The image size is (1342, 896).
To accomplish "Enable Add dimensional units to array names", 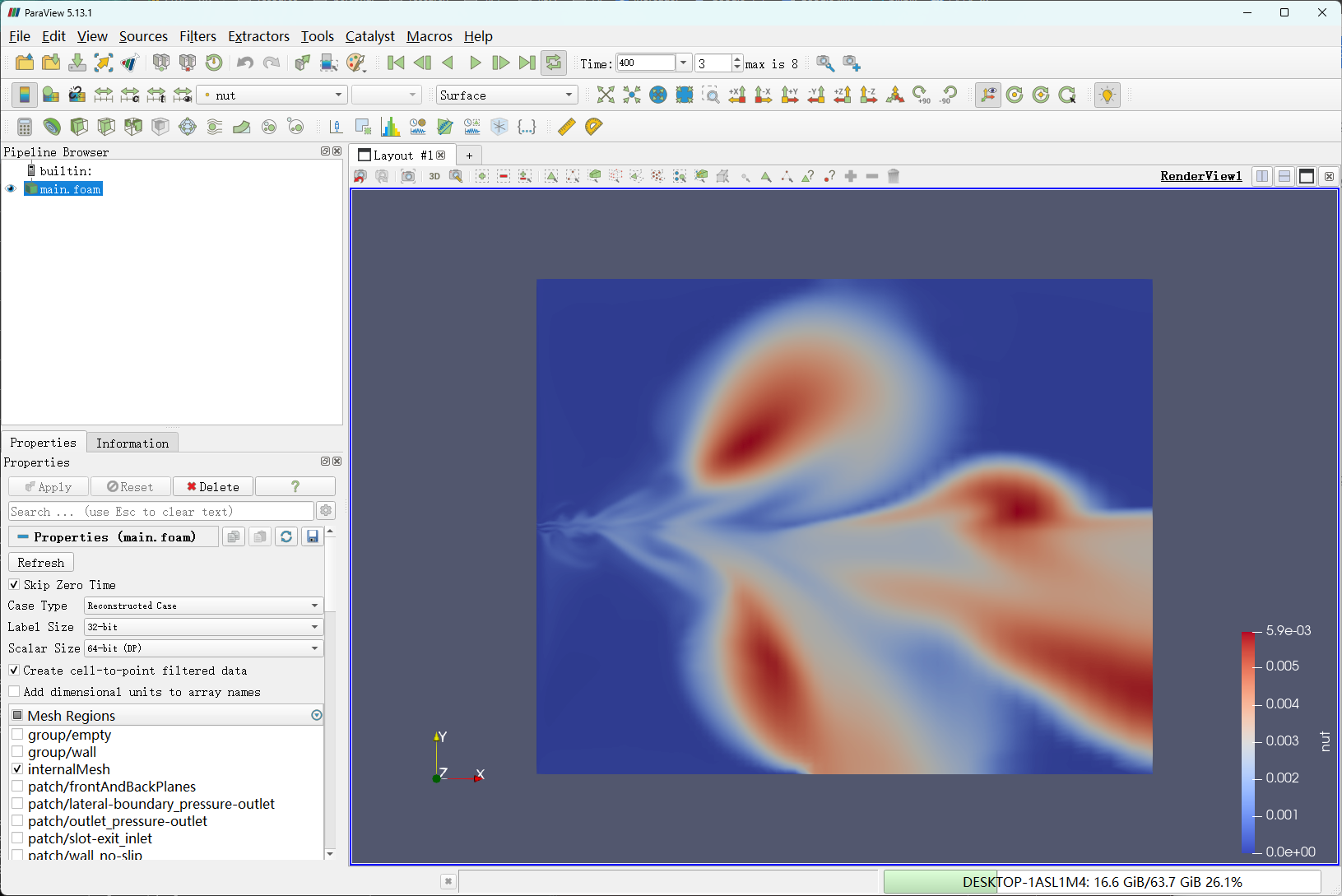I will pyautogui.click(x=14, y=692).
